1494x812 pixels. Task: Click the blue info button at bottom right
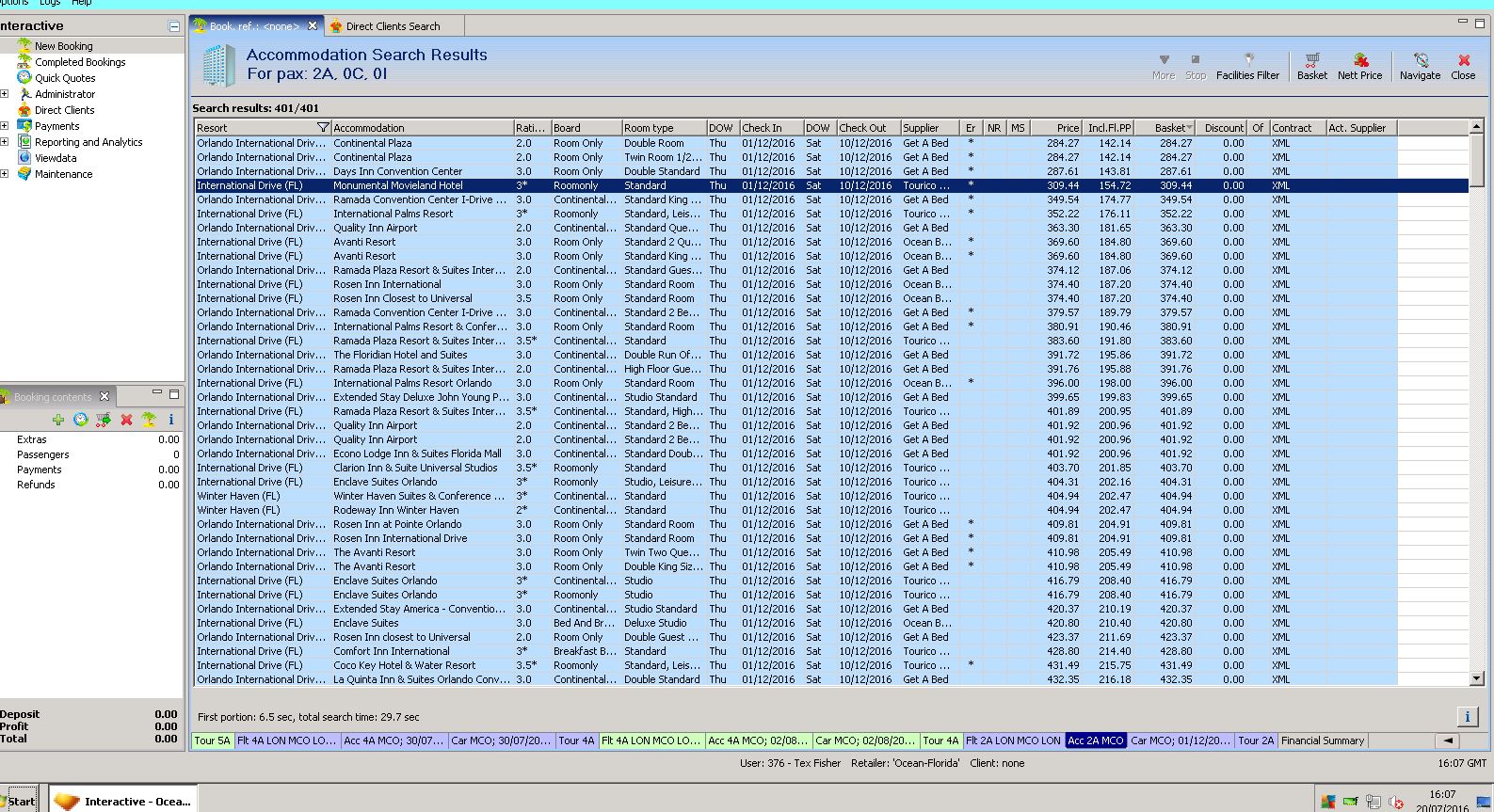(1467, 717)
